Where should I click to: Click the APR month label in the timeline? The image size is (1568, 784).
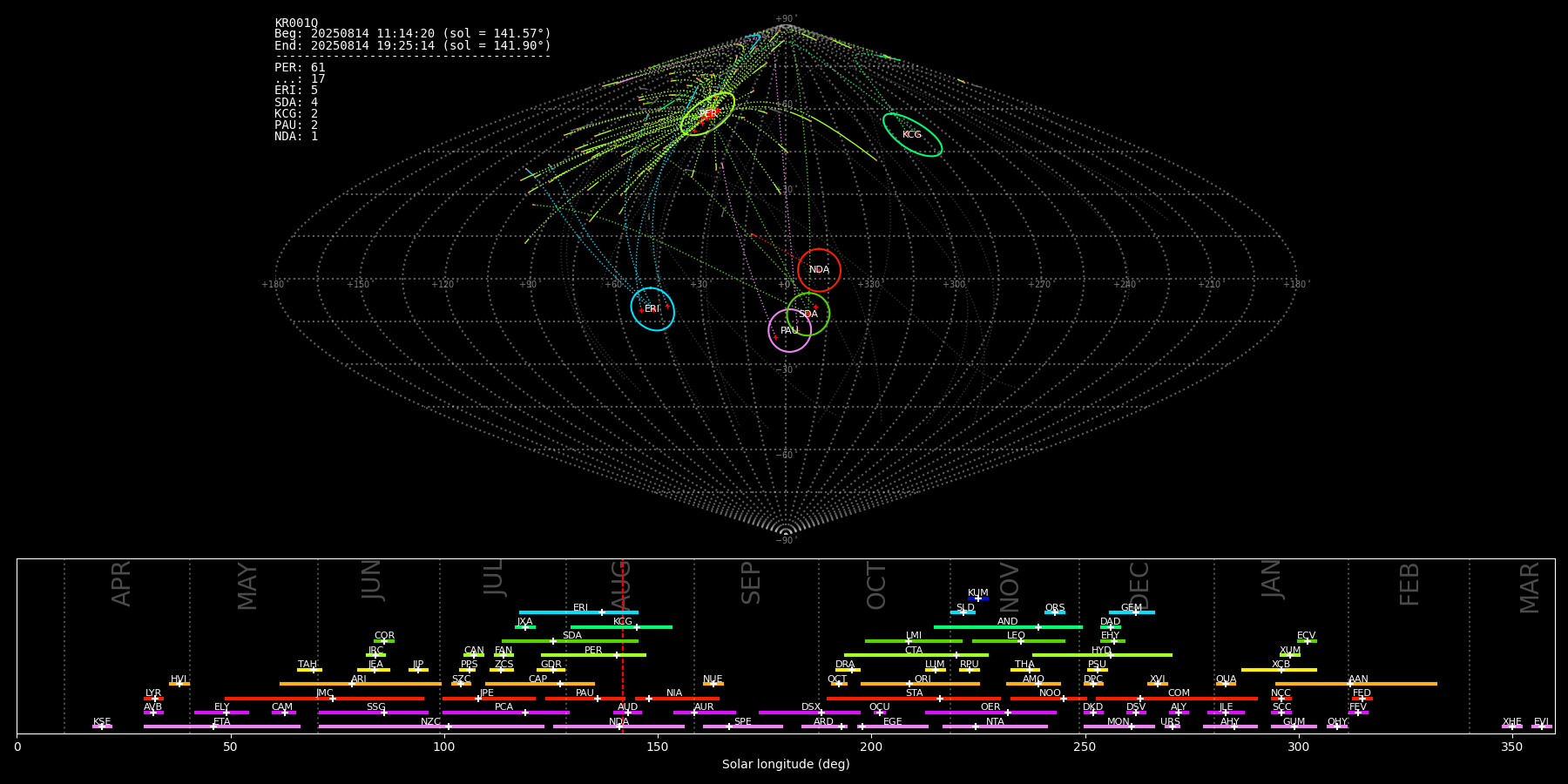click(121, 584)
